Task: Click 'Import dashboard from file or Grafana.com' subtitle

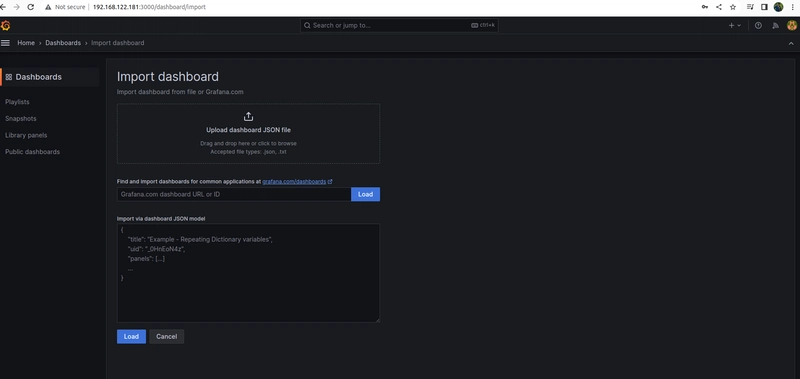Action: [180, 92]
